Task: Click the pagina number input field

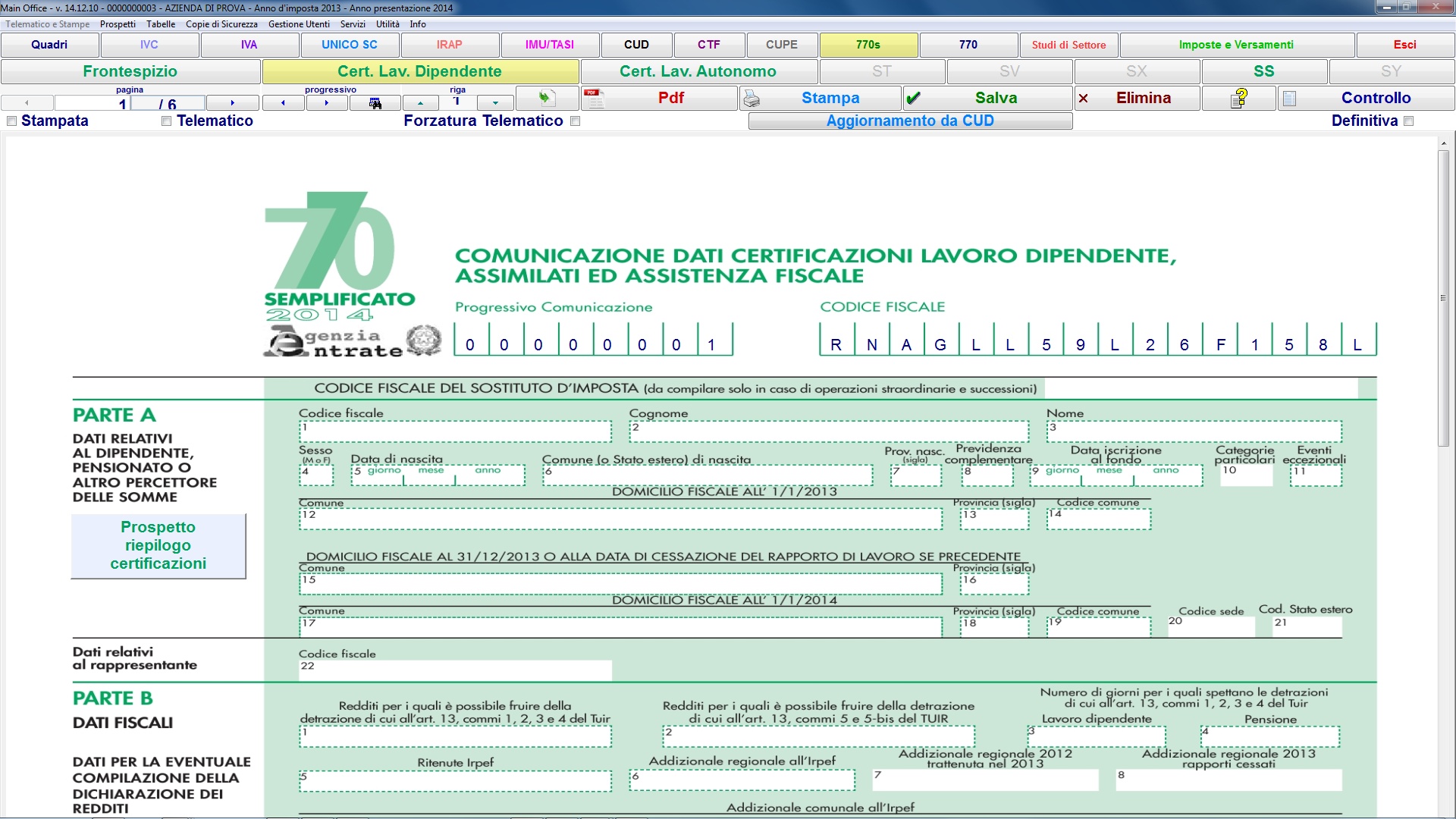Action: 91,103
